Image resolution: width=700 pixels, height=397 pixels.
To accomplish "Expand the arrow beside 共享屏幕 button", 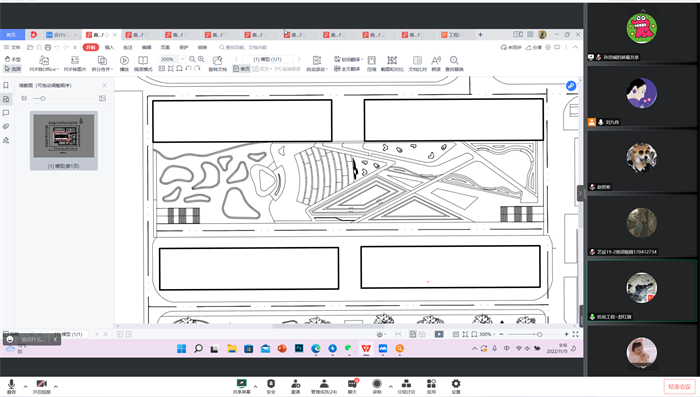I will 255,386.
